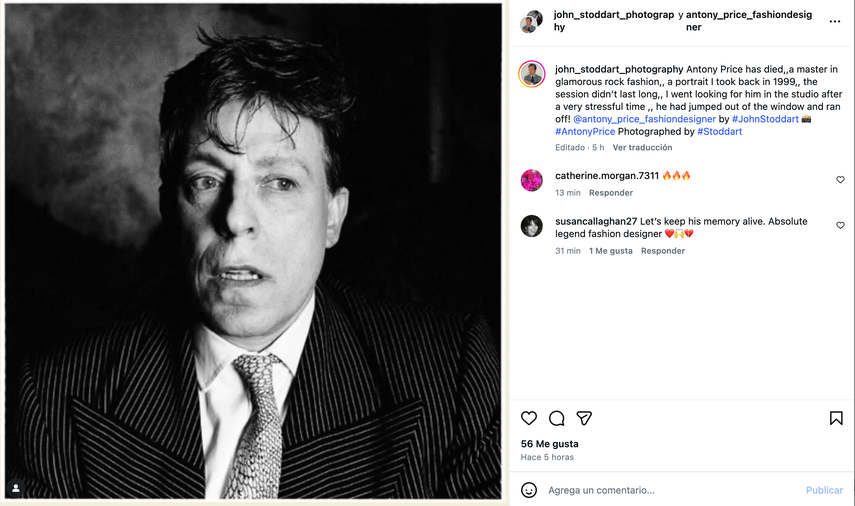Image resolution: width=855 pixels, height=506 pixels.
Task: Open the @antony_price_fashiondesigner mention
Action: [644, 119]
